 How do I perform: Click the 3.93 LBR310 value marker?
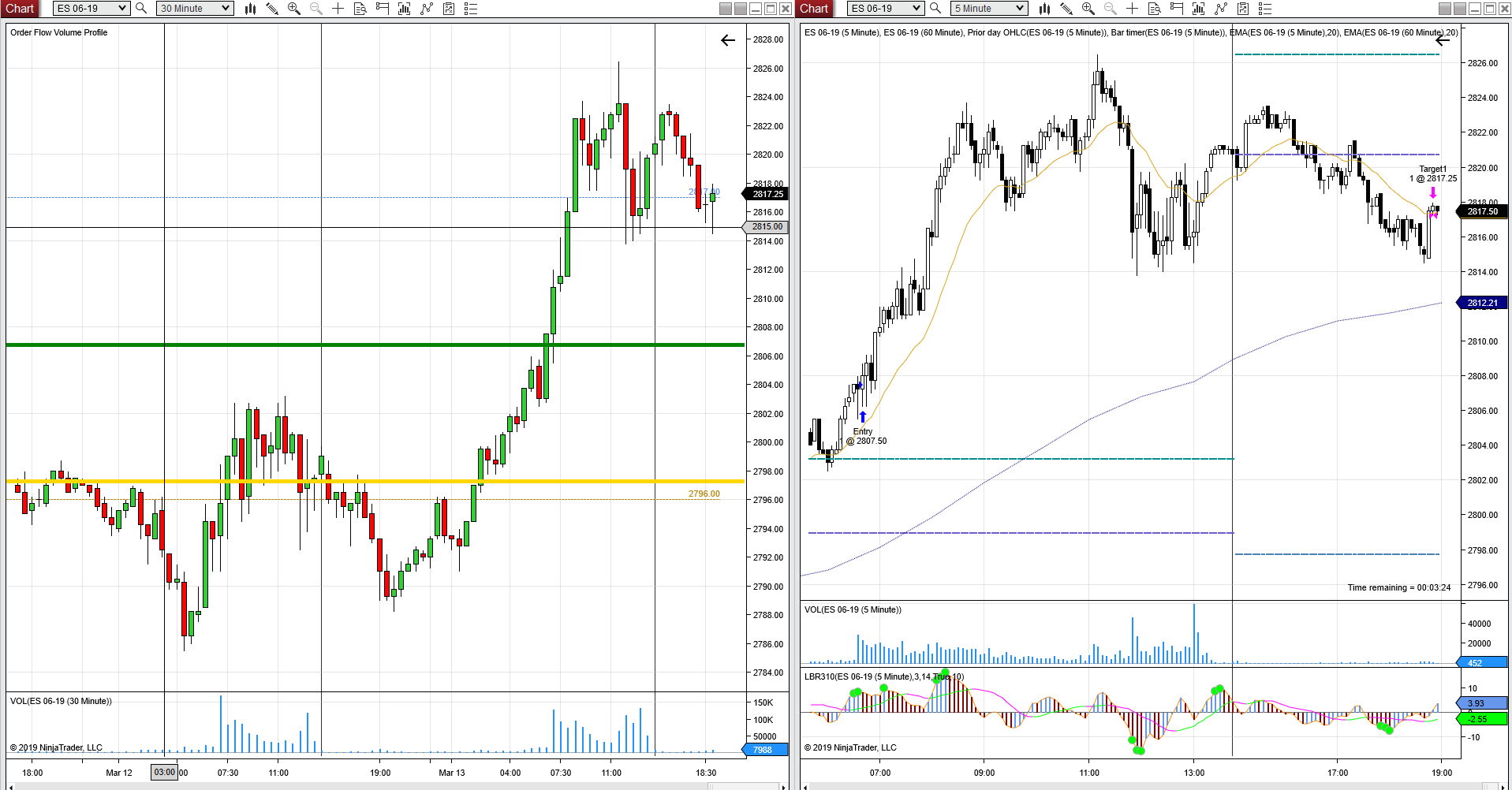(x=1484, y=703)
